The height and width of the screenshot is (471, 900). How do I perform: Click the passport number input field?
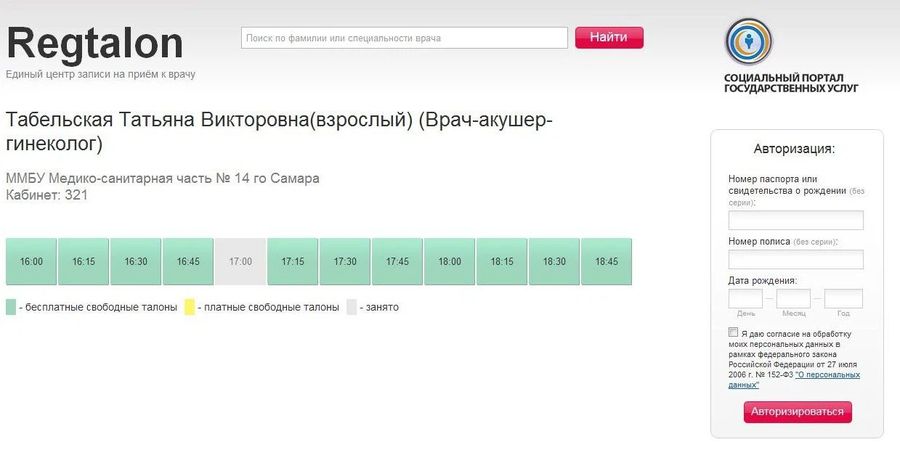796,220
